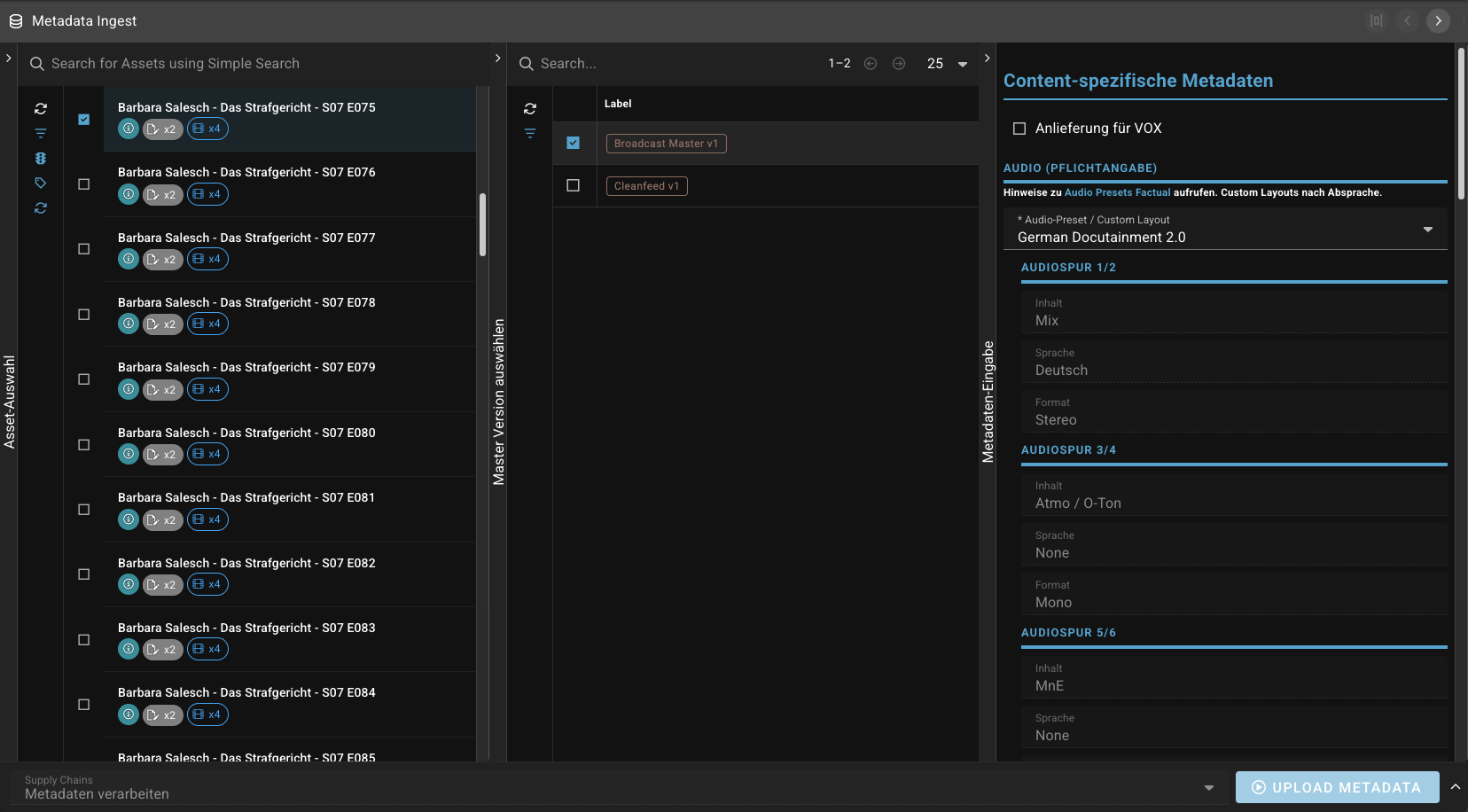Viewport: 1468px width, 812px height.
Task: Click the tag icon in the asset sidebar
Action: (x=41, y=183)
